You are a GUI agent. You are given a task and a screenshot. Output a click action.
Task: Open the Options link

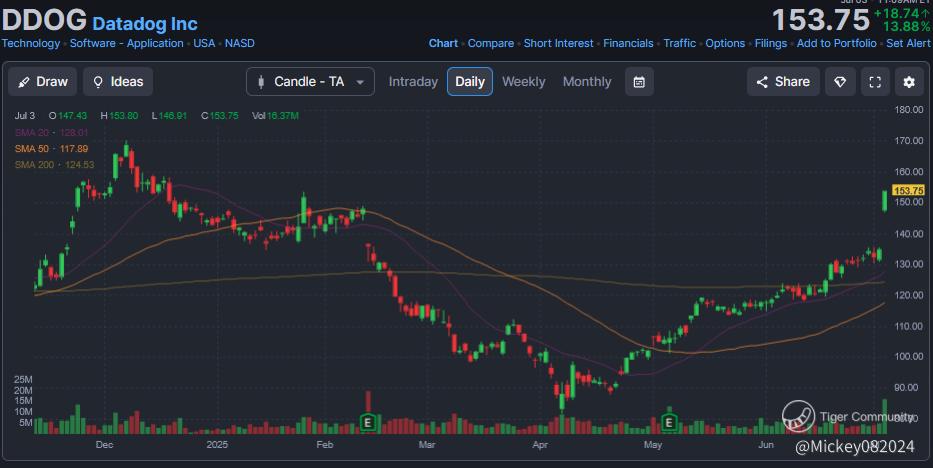(x=725, y=43)
